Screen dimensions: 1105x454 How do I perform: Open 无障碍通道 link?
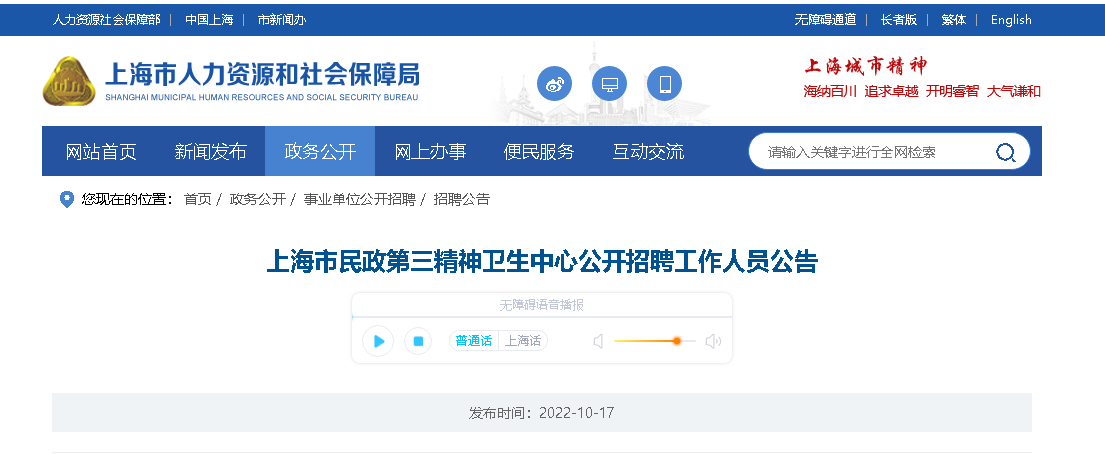pos(825,20)
